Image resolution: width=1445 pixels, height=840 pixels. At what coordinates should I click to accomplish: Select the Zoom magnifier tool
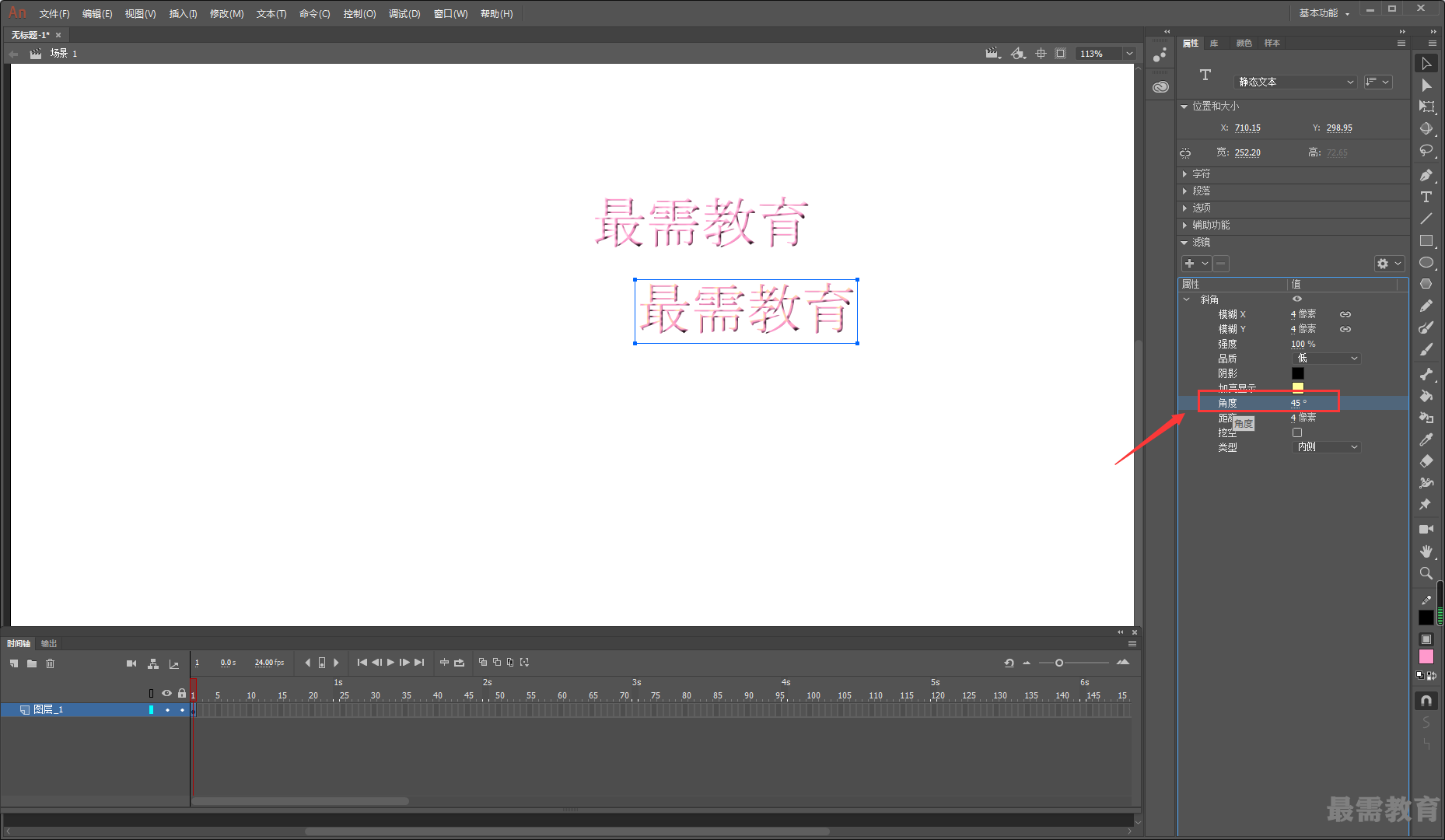coord(1426,572)
